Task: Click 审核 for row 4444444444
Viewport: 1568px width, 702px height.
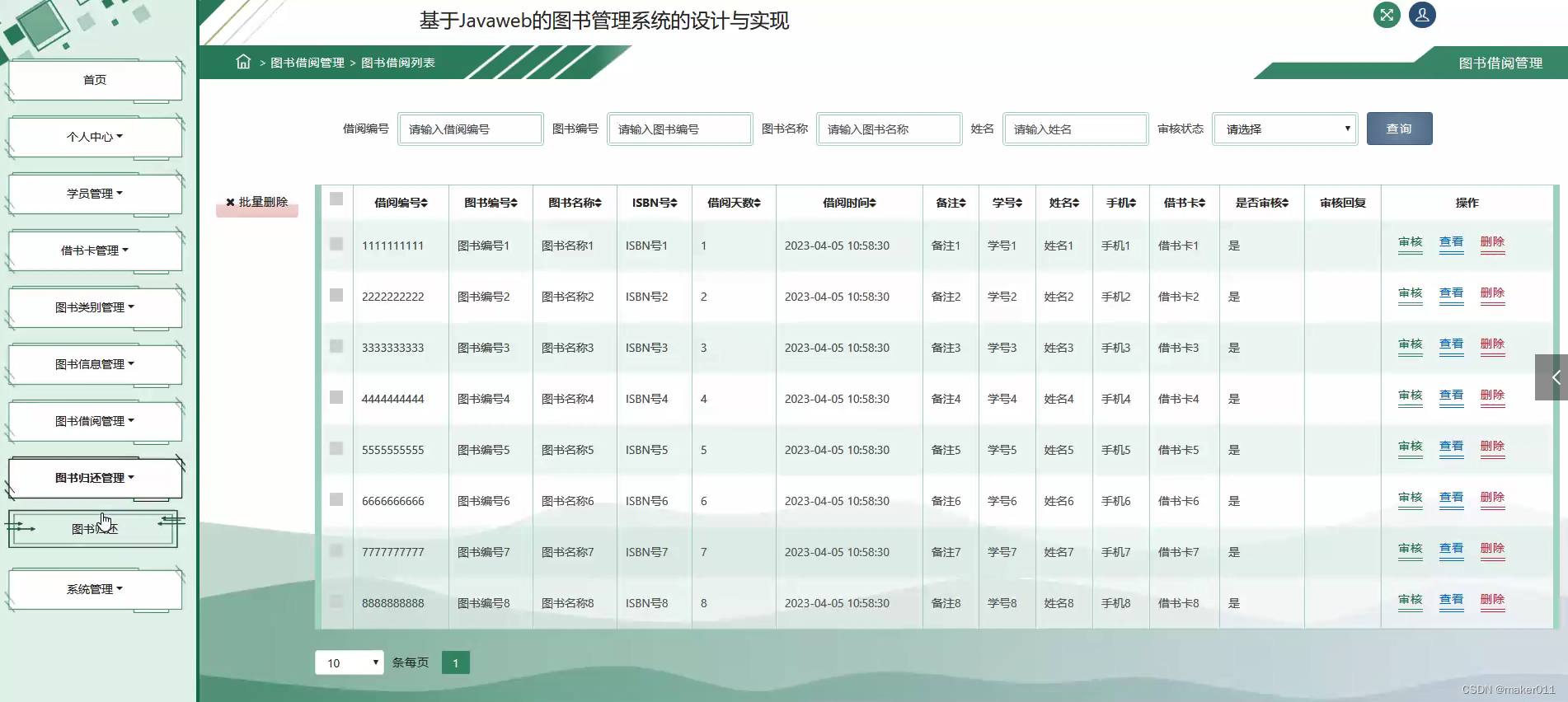Action: (x=1411, y=395)
